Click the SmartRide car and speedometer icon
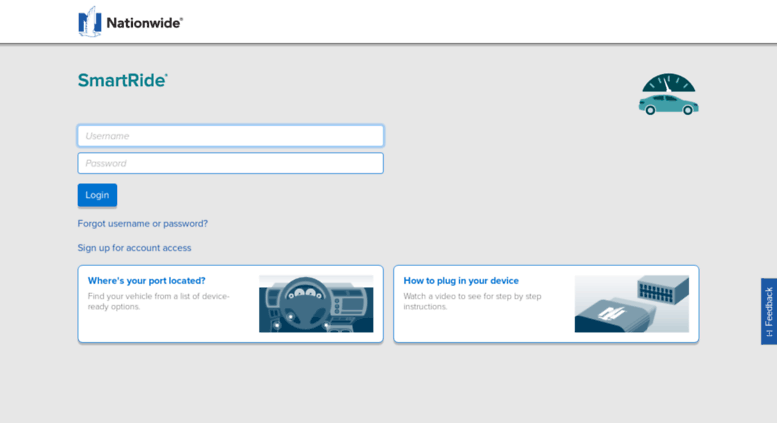777x423 pixels. (668, 94)
